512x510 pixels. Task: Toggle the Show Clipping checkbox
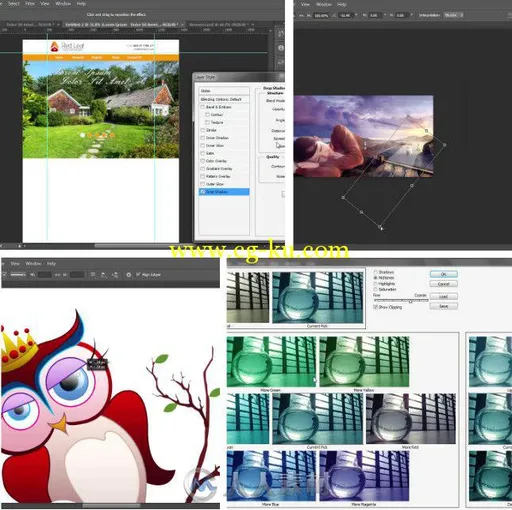click(376, 307)
